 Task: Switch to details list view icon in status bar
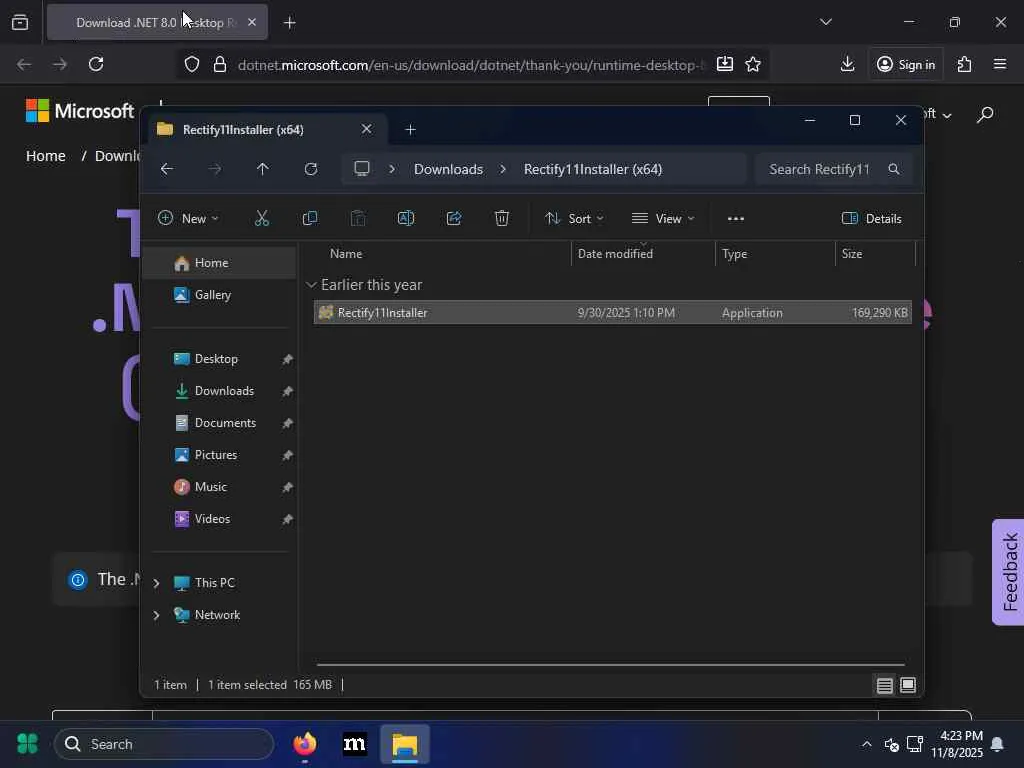pyautogui.click(x=884, y=685)
